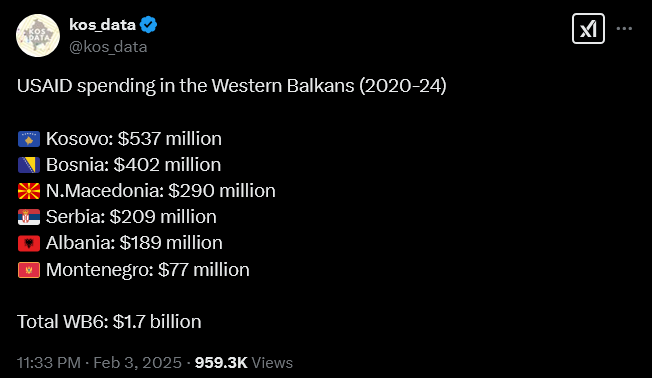Viewport: 652px width, 378px height.
Task: Click the @kos_data handle
Action: pyautogui.click(x=108, y=47)
